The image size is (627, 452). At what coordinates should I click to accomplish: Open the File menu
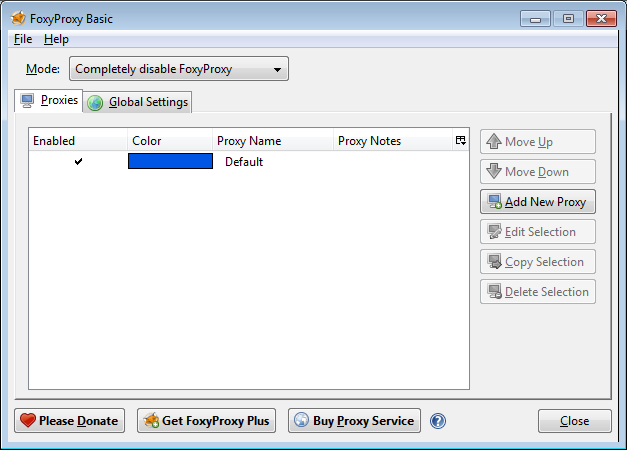(x=23, y=39)
